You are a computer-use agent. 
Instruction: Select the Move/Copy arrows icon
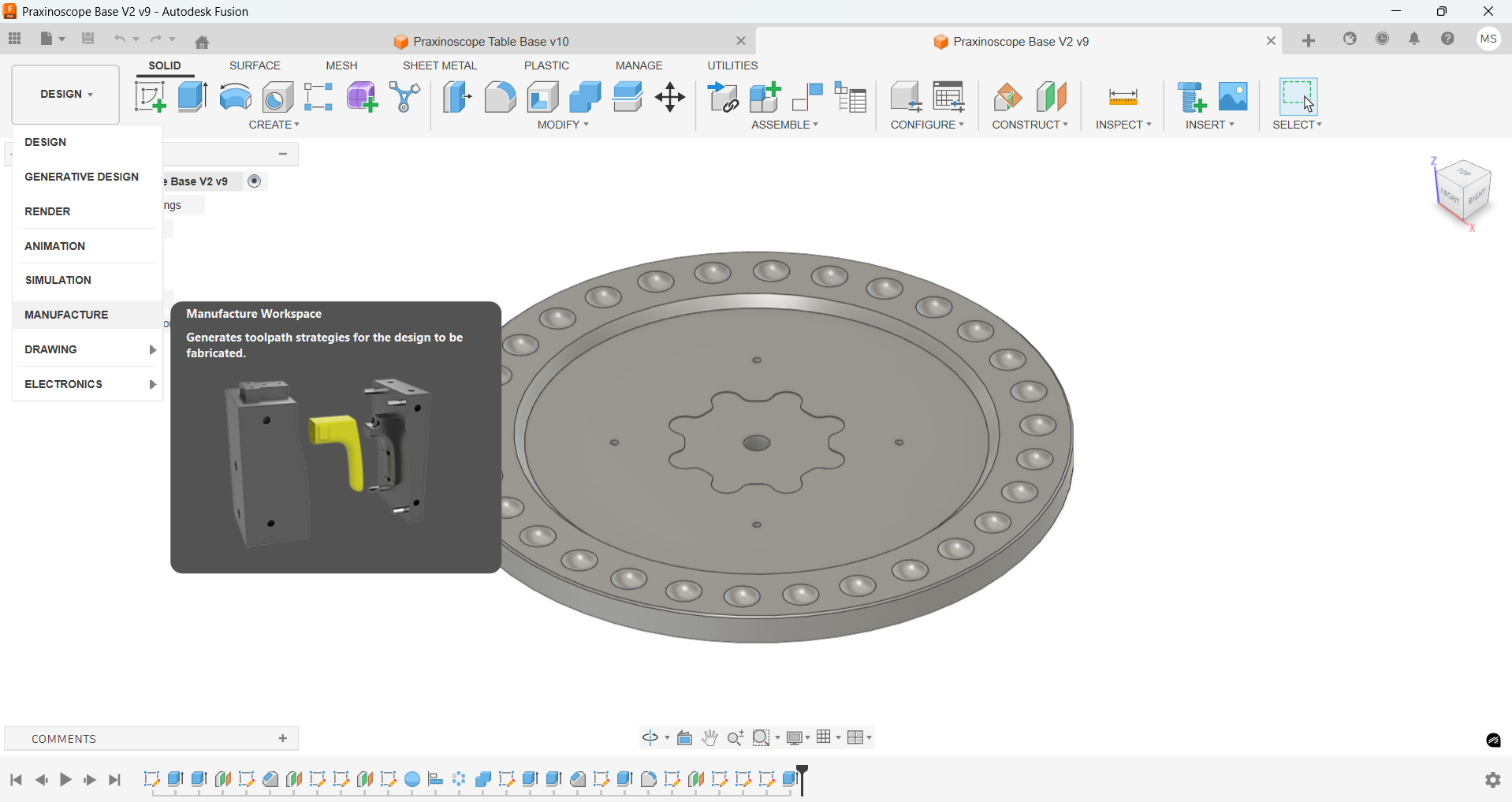point(670,97)
